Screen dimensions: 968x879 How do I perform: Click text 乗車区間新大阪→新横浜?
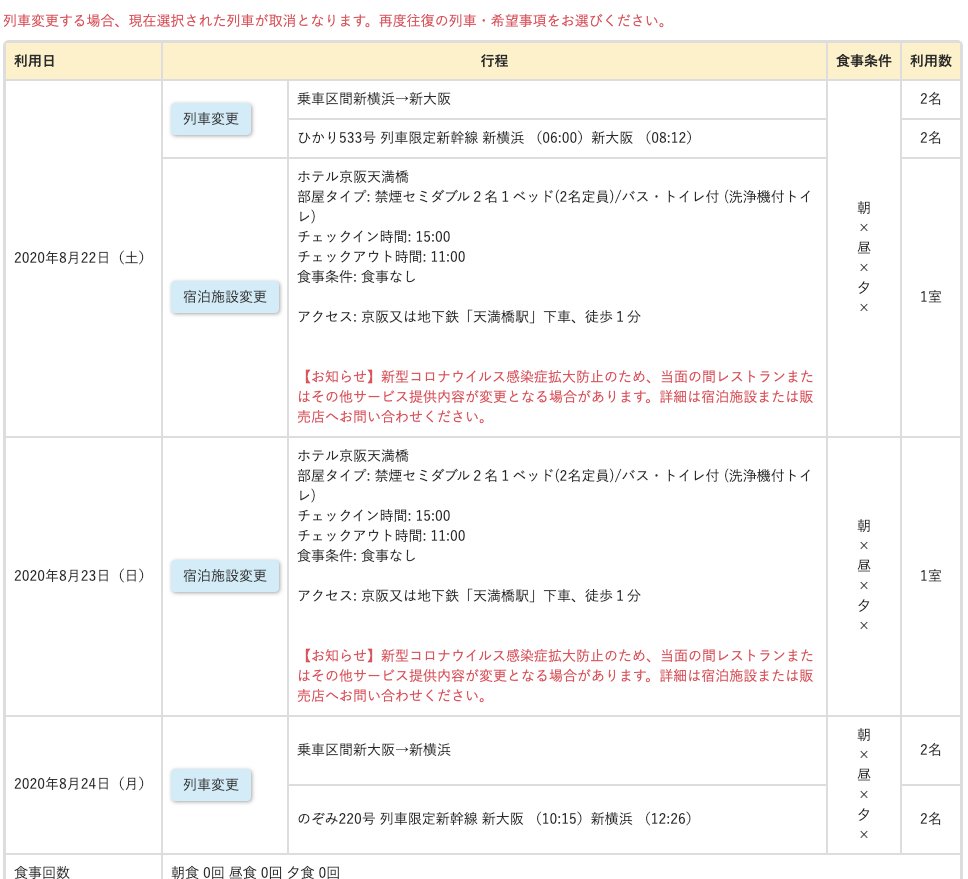tap(374, 750)
